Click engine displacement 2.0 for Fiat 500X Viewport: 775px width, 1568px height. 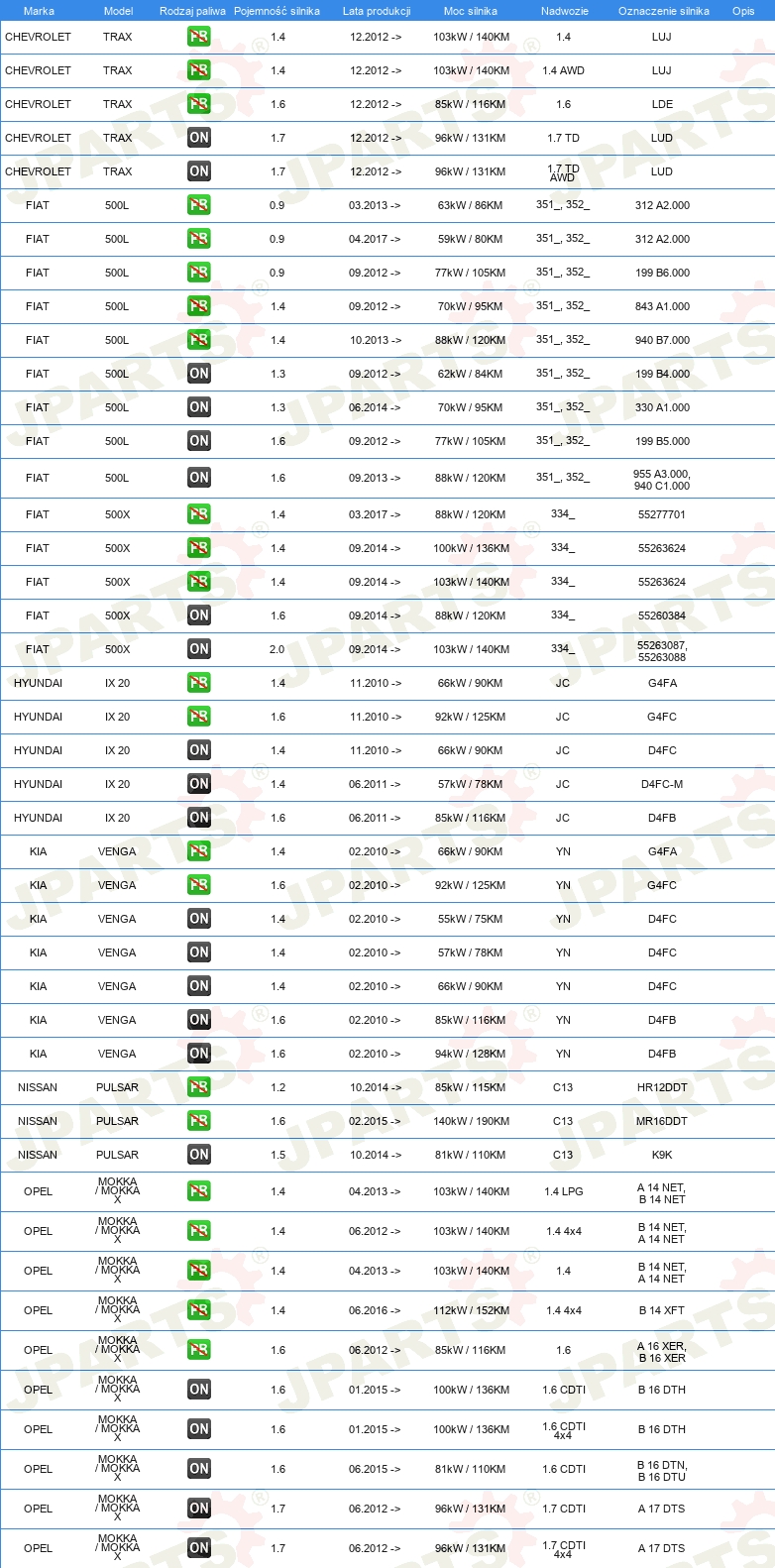277,649
